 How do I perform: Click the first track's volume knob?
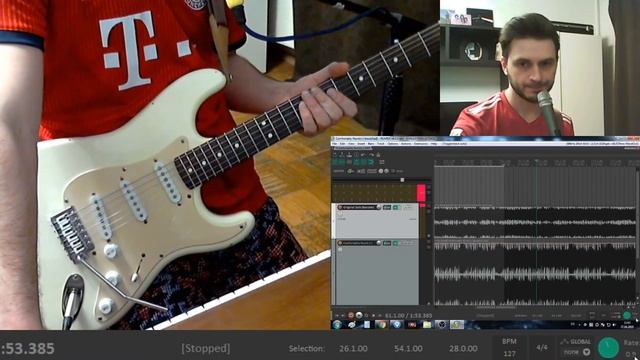379,207
